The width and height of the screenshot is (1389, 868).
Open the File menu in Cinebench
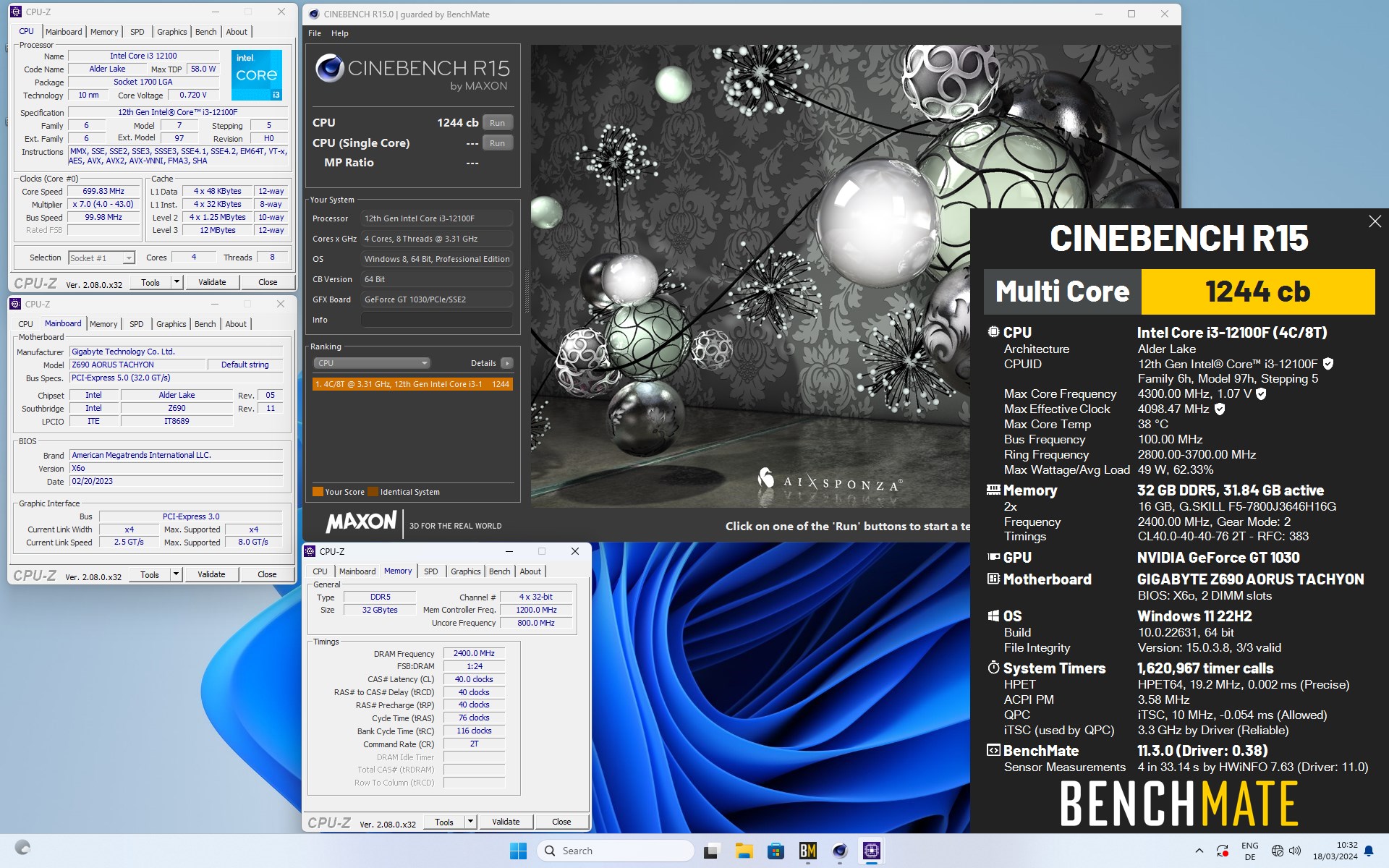pos(315,33)
